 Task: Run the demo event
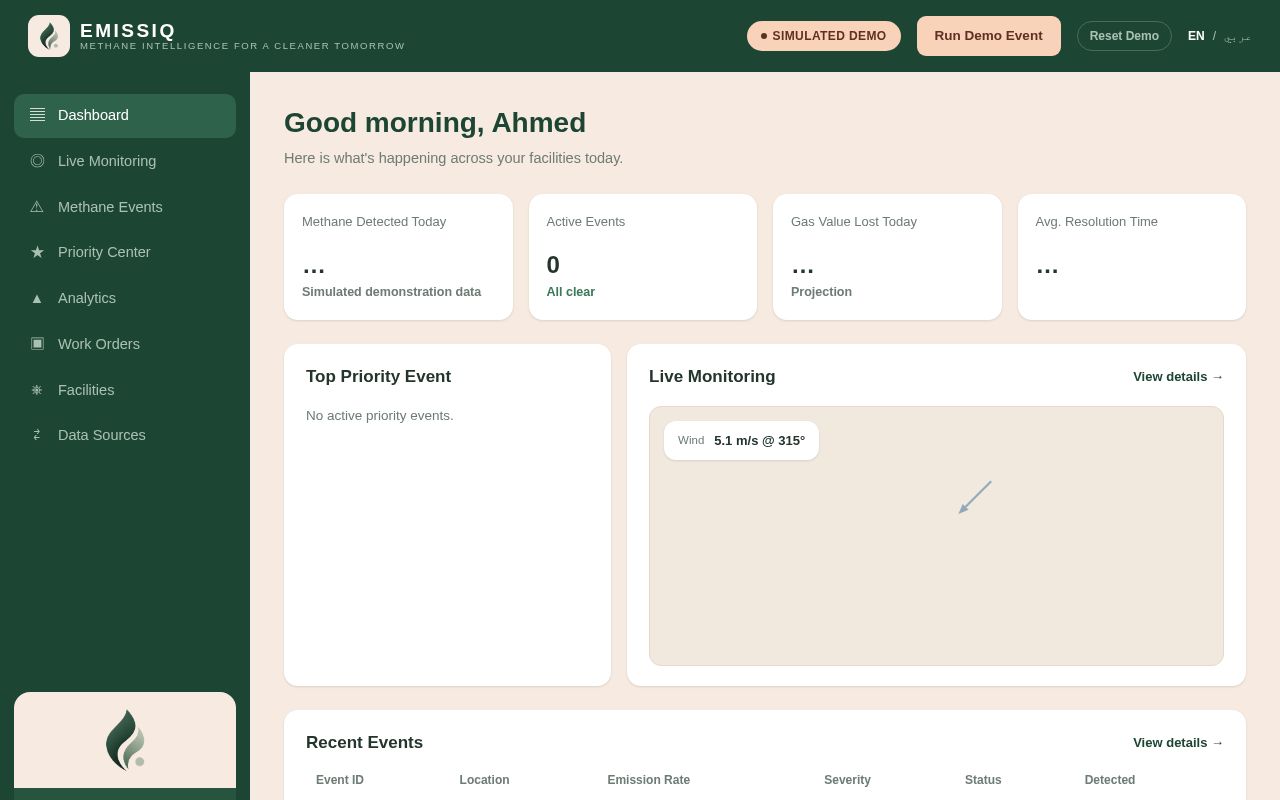point(988,36)
